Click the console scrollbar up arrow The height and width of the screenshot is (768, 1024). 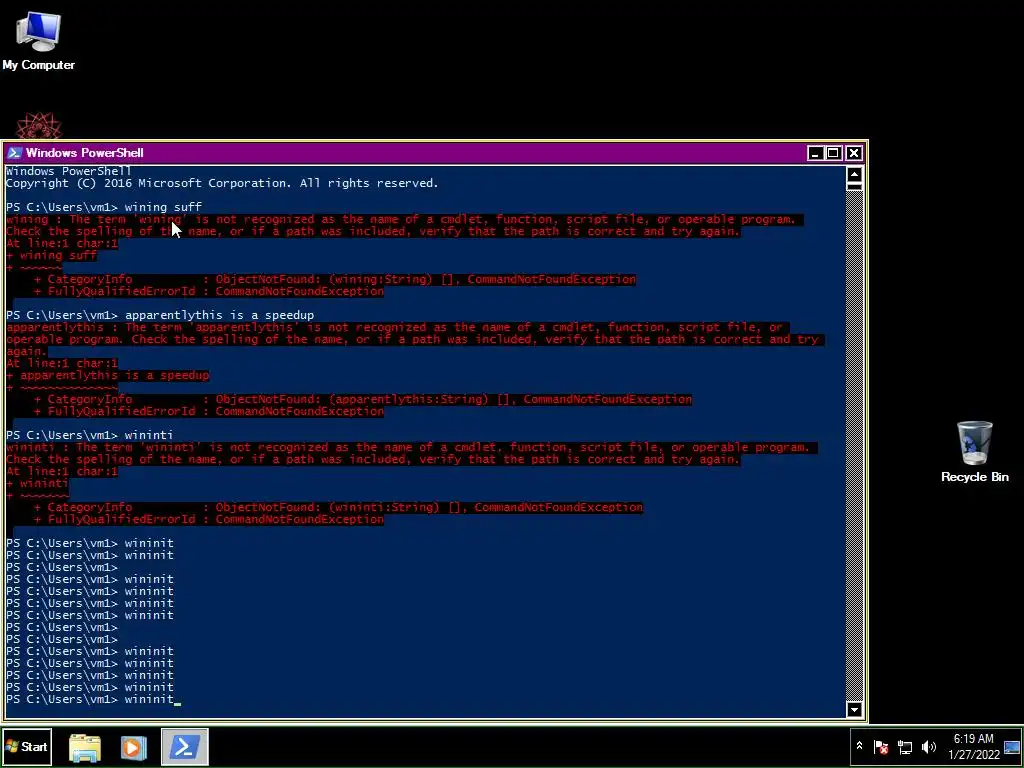(854, 174)
